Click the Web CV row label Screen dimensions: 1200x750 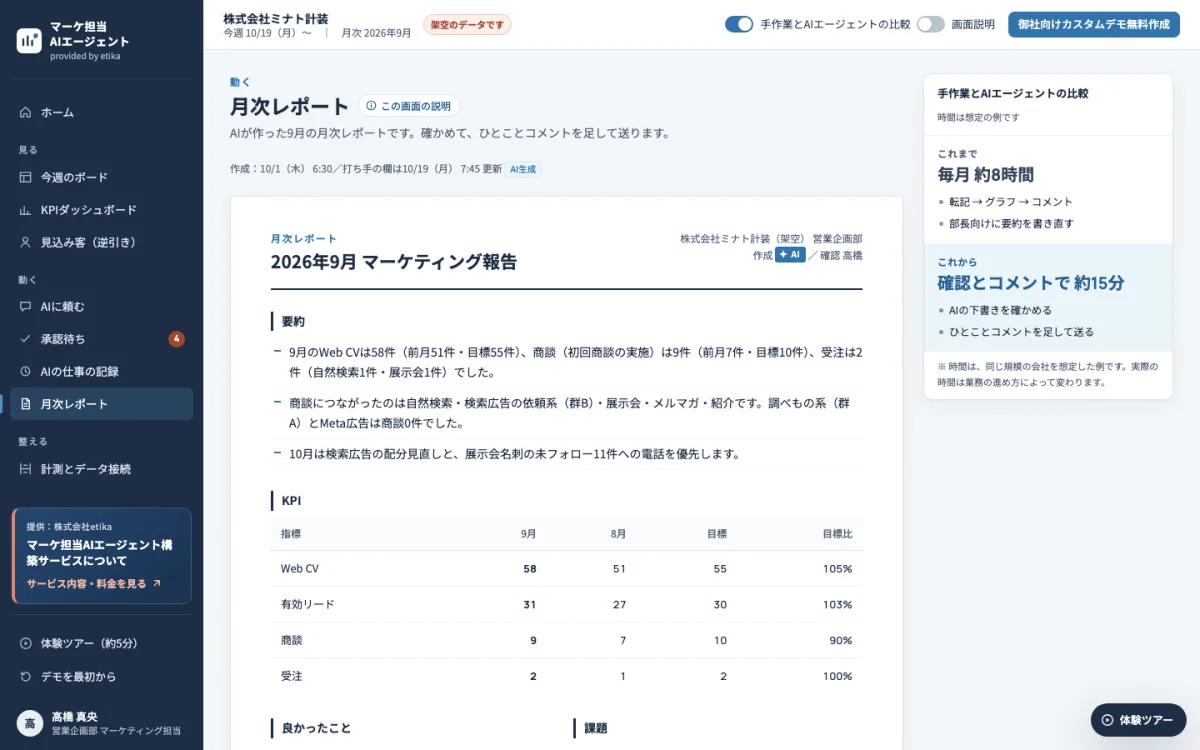tap(300, 569)
